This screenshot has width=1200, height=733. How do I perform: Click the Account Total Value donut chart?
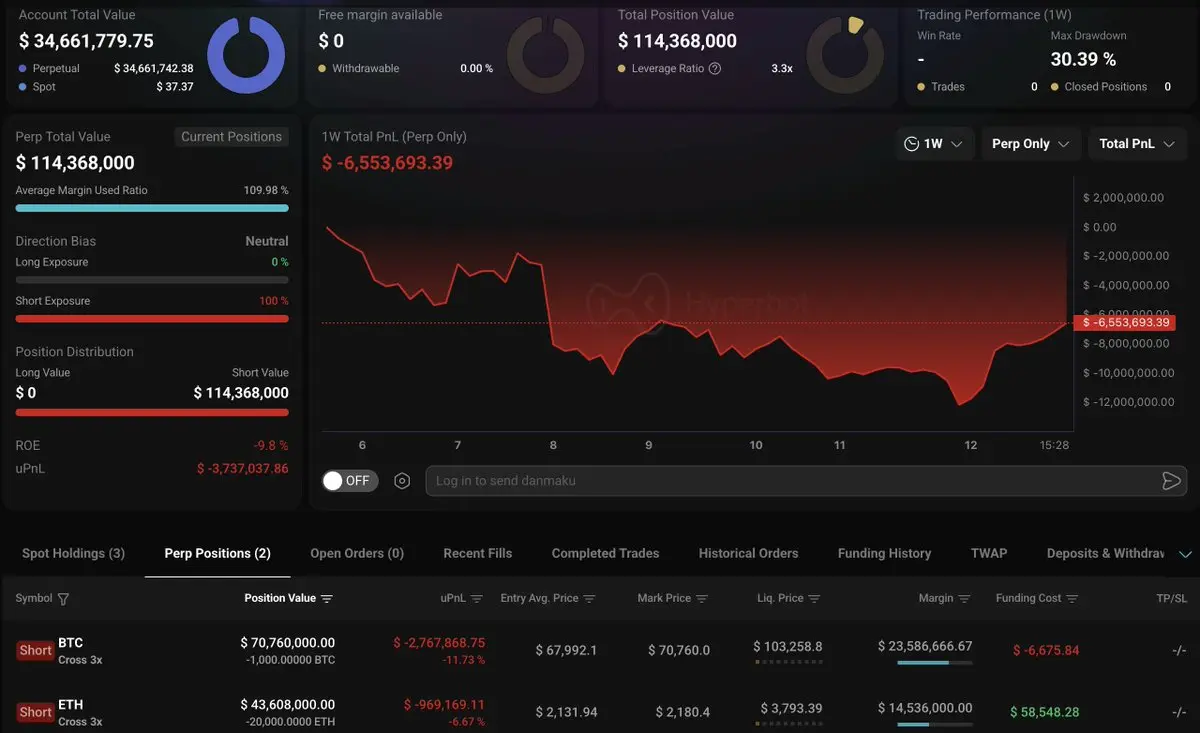coord(246,55)
